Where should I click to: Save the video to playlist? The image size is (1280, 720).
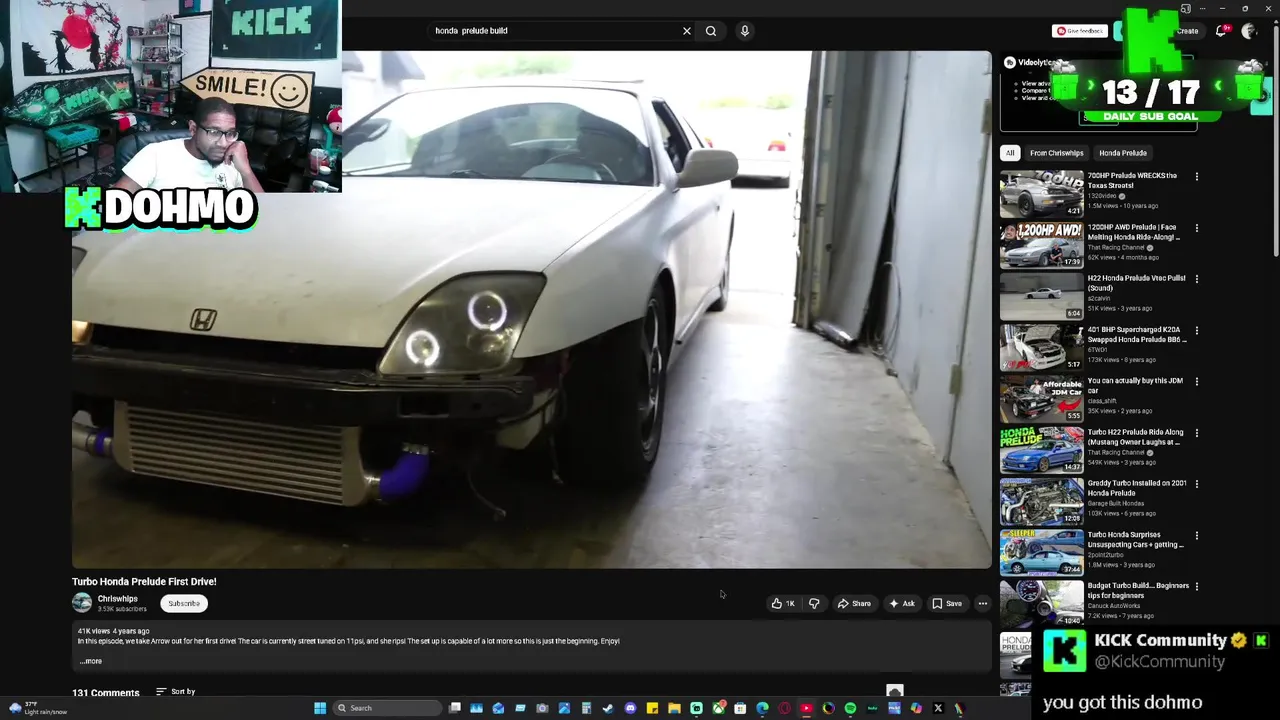coord(947,603)
